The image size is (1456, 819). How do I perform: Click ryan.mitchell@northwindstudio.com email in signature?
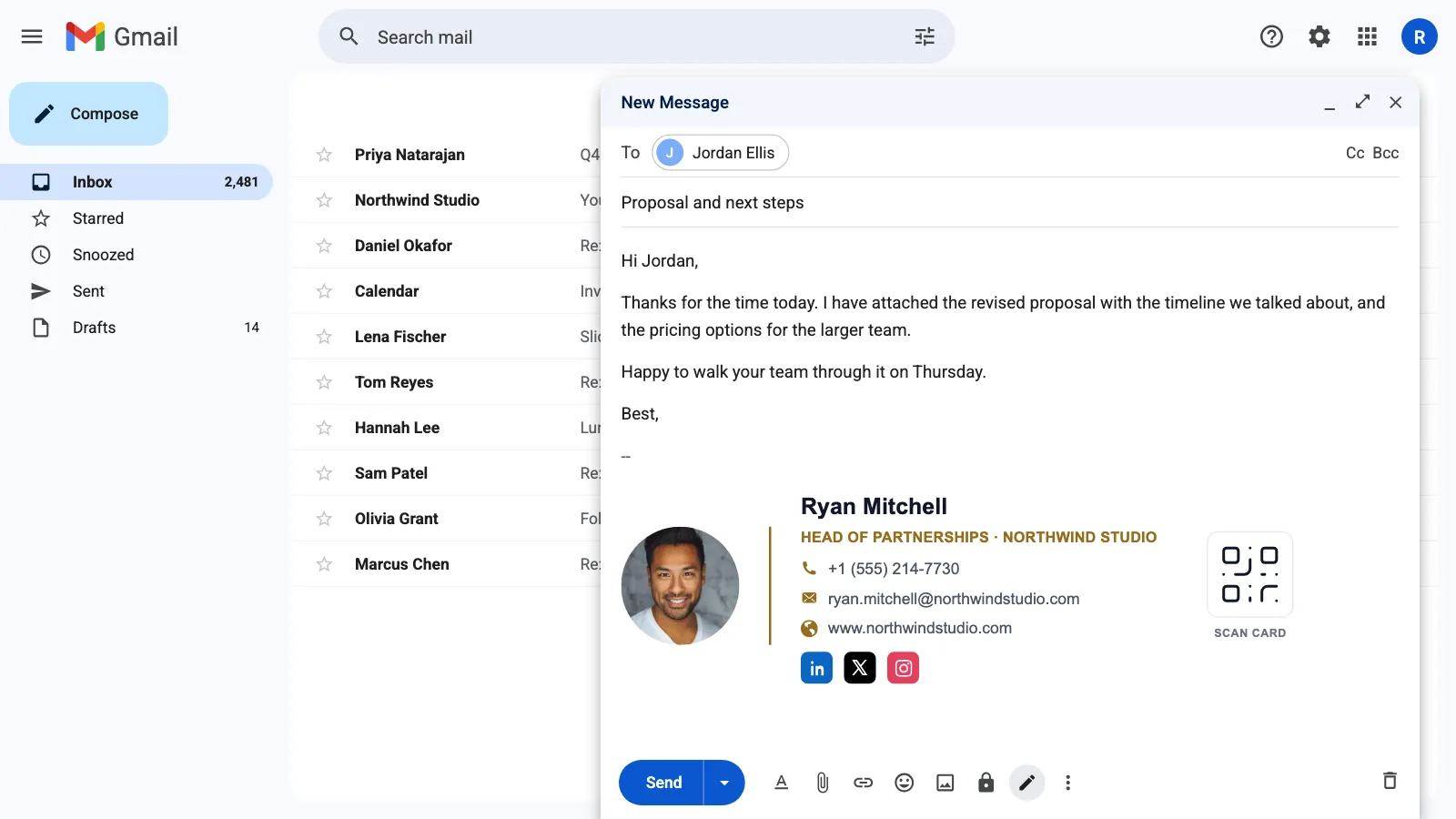(x=954, y=599)
